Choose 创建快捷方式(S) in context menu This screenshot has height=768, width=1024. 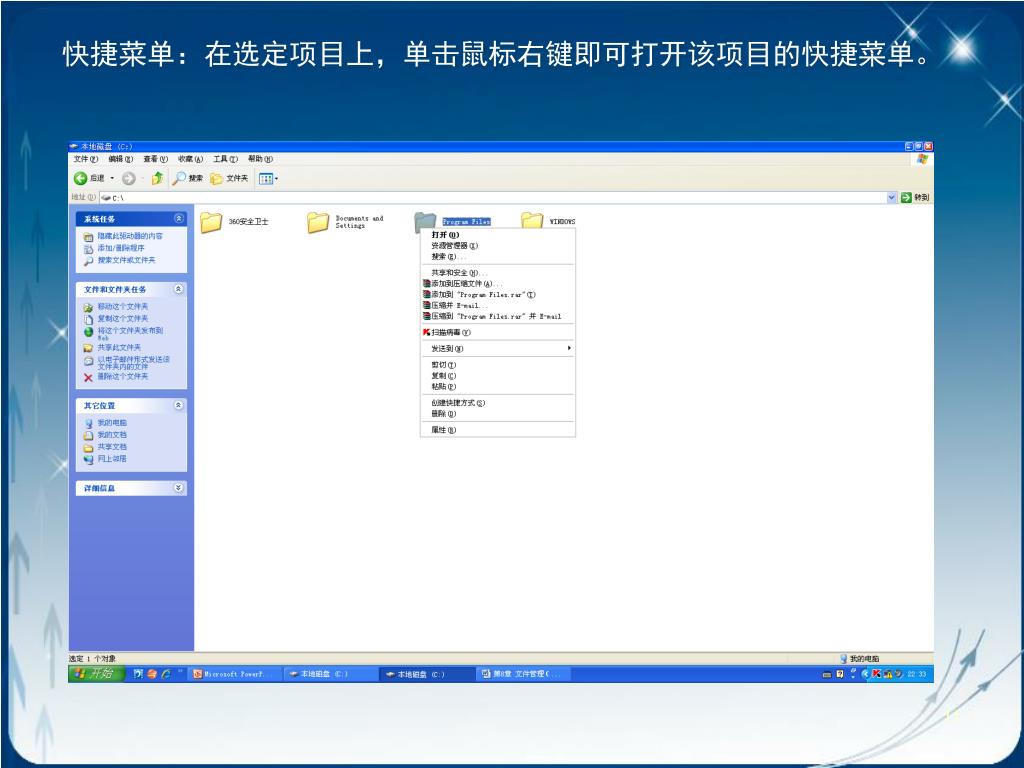point(498,403)
